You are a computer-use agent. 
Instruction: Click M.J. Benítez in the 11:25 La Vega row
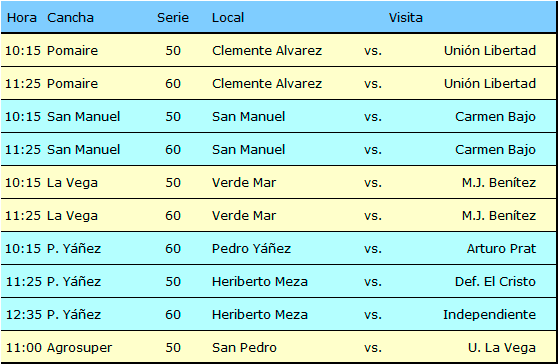coord(499,216)
